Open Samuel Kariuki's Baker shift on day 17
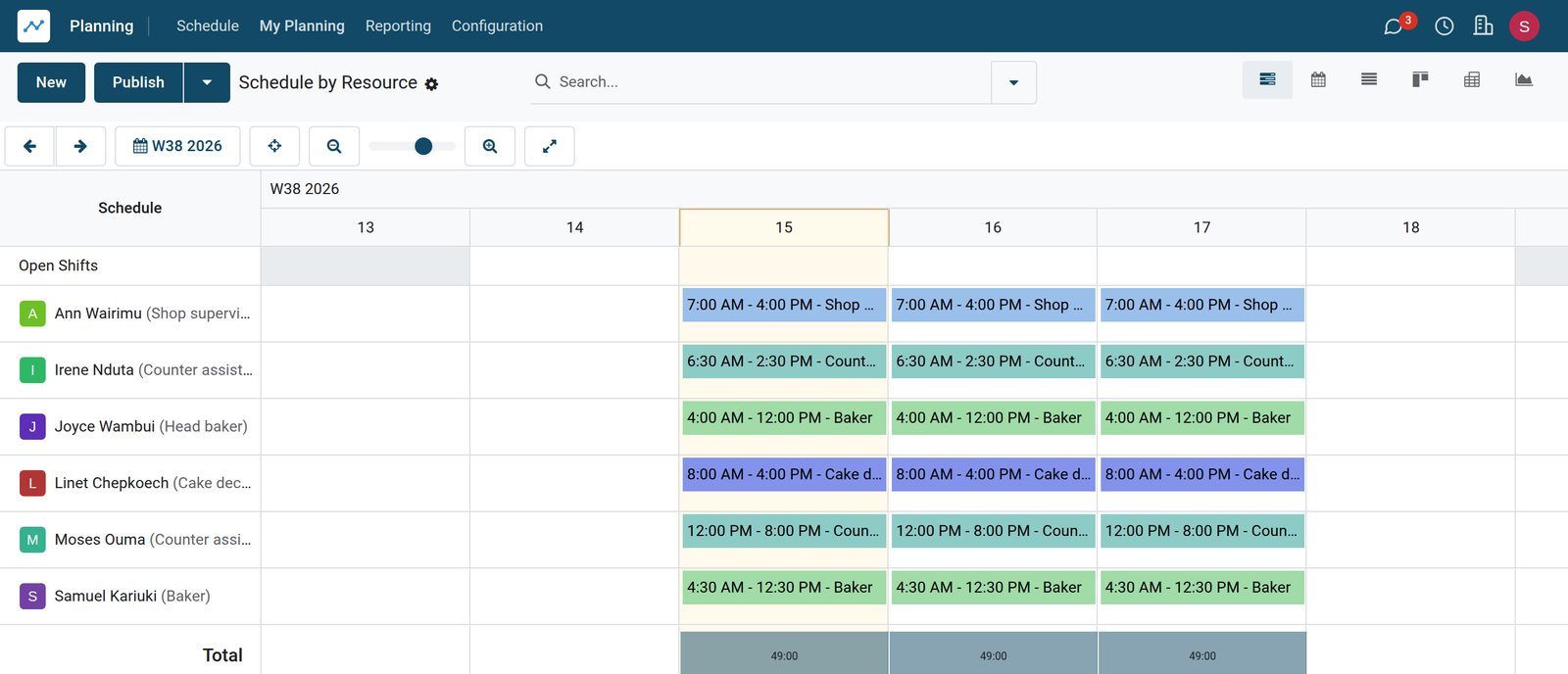Viewport: 1568px width, 674px height. click(1202, 588)
